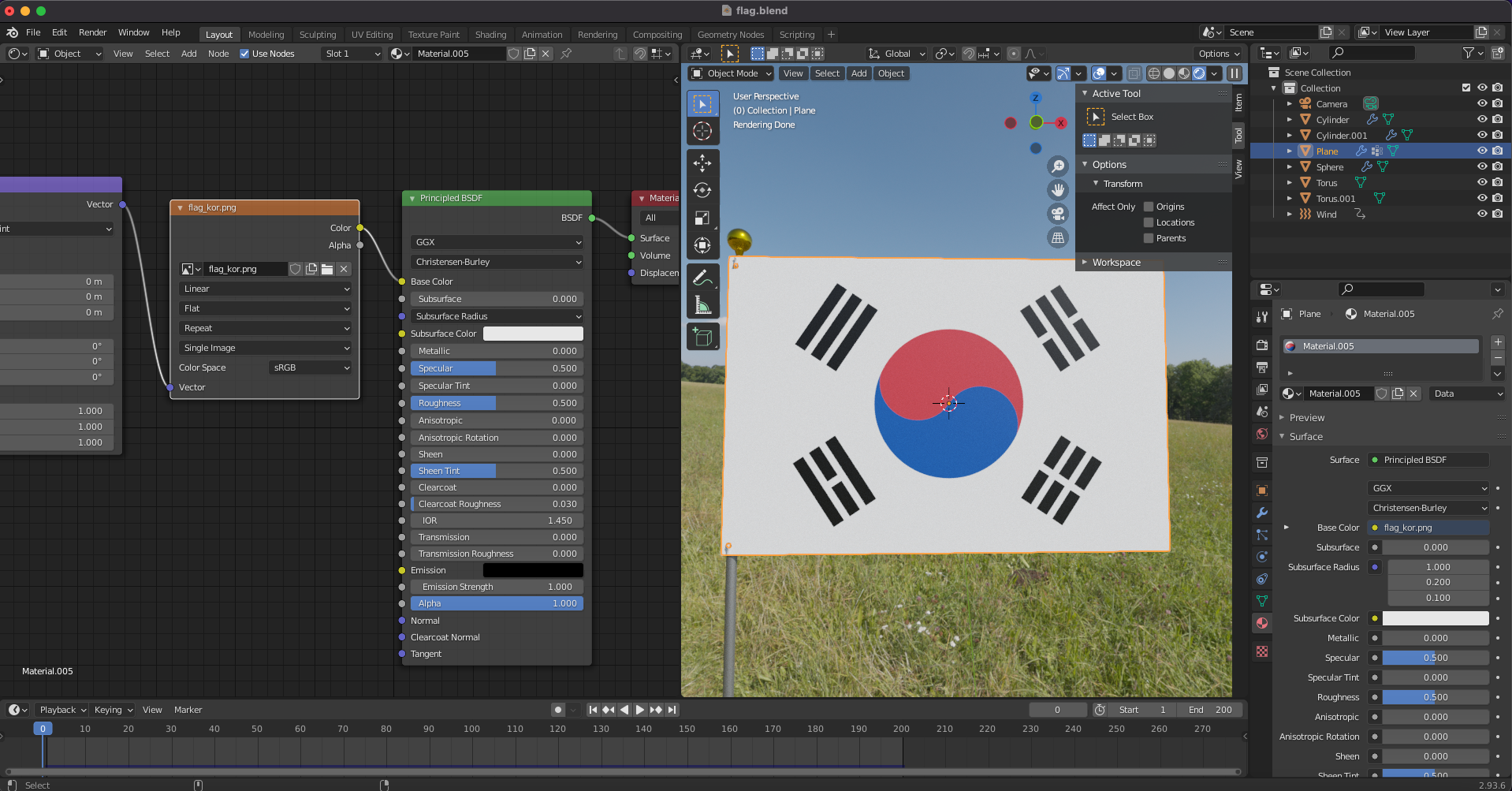Select the Plane object in outliner
Viewport: 1512px width, 791px height.
click(x=1327, y=151)
